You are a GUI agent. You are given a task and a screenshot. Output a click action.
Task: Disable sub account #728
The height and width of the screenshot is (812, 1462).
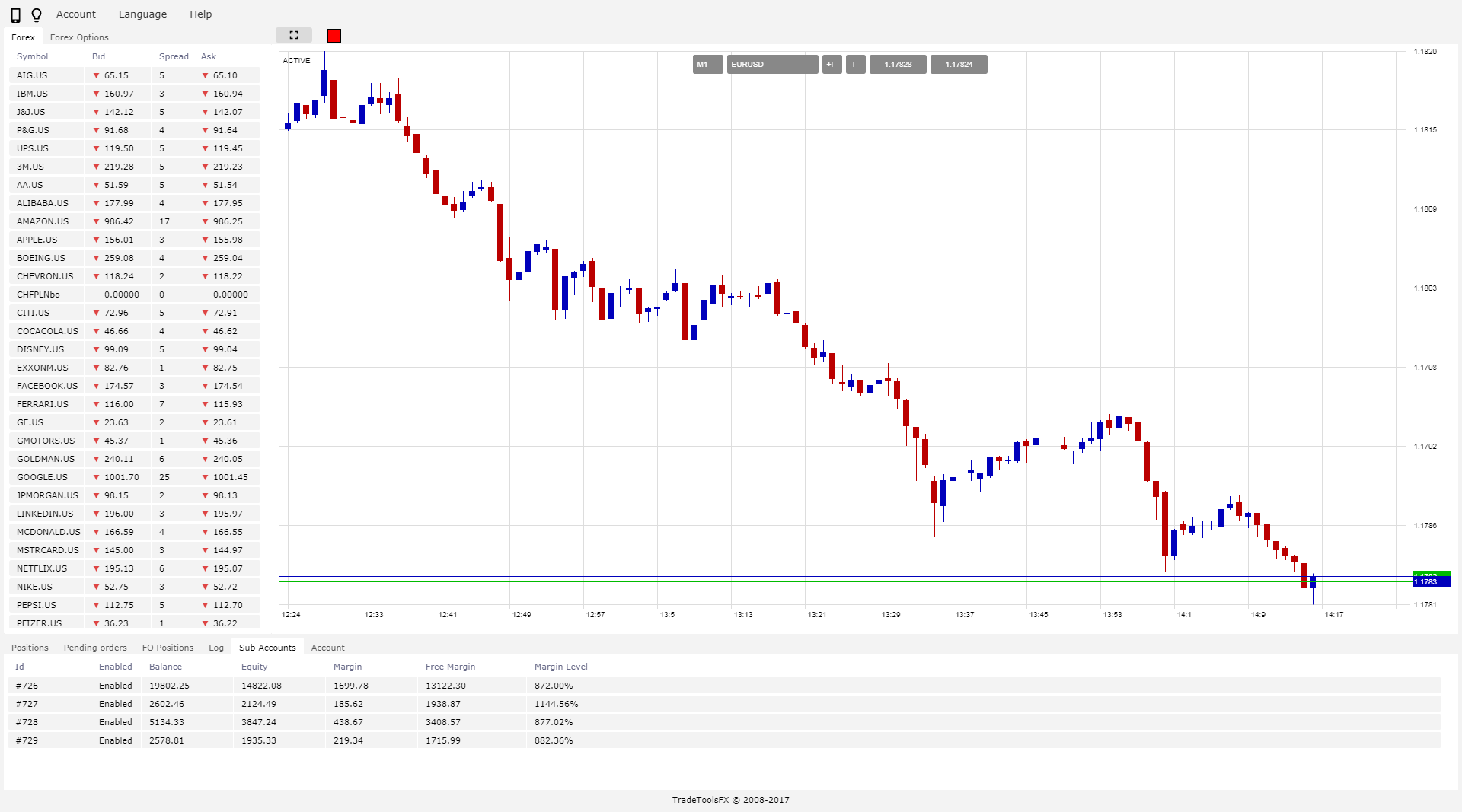click(x=115, y=722)
